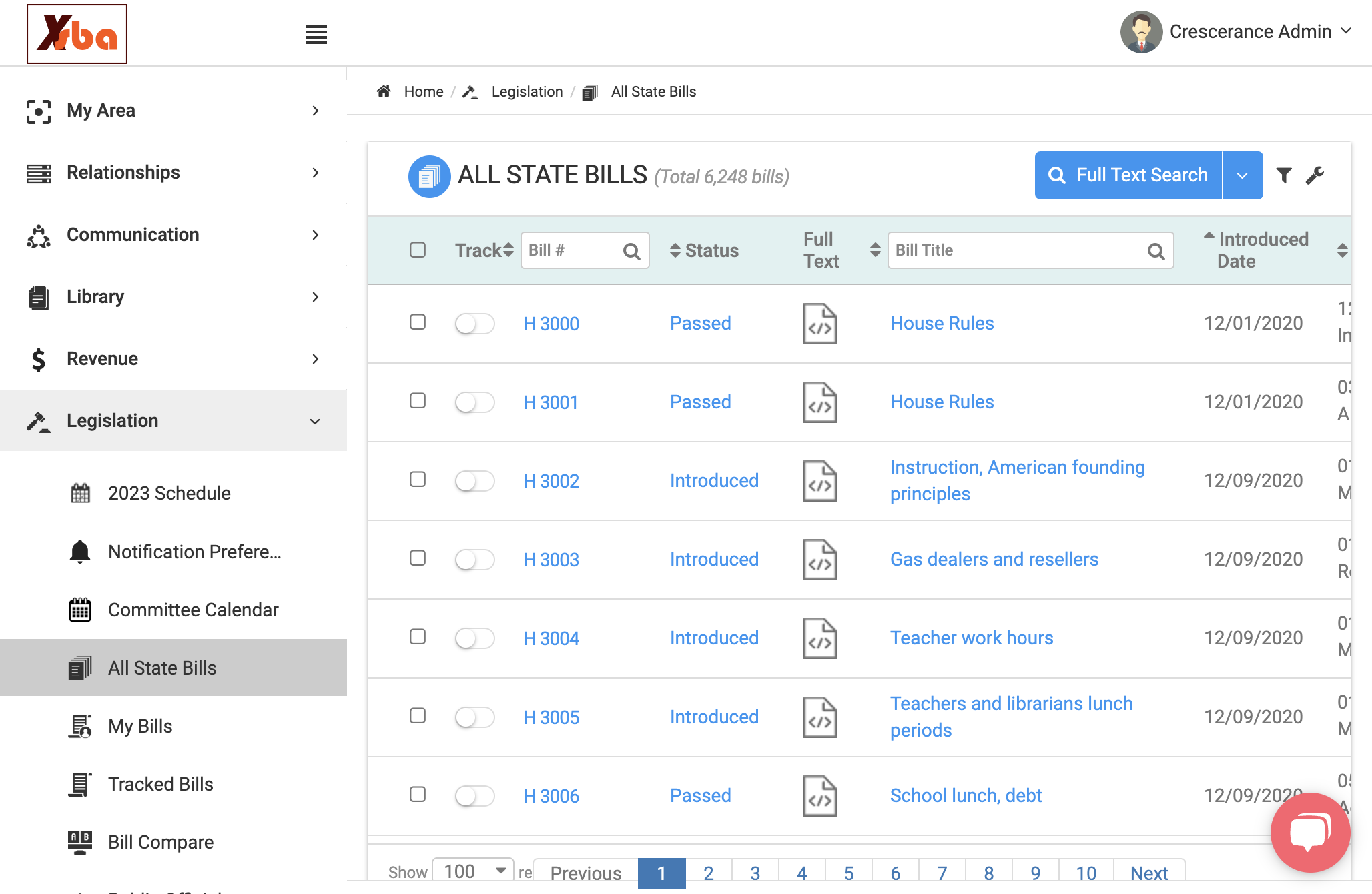Open full text document for H 3000
This screenshot has height=894, width=1372.
pos(819,324)
